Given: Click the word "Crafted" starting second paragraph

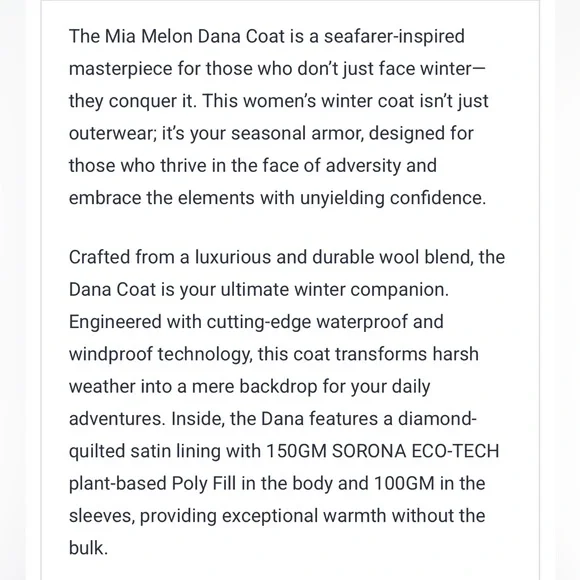Looking at the screenshot, I should (100, 257).
